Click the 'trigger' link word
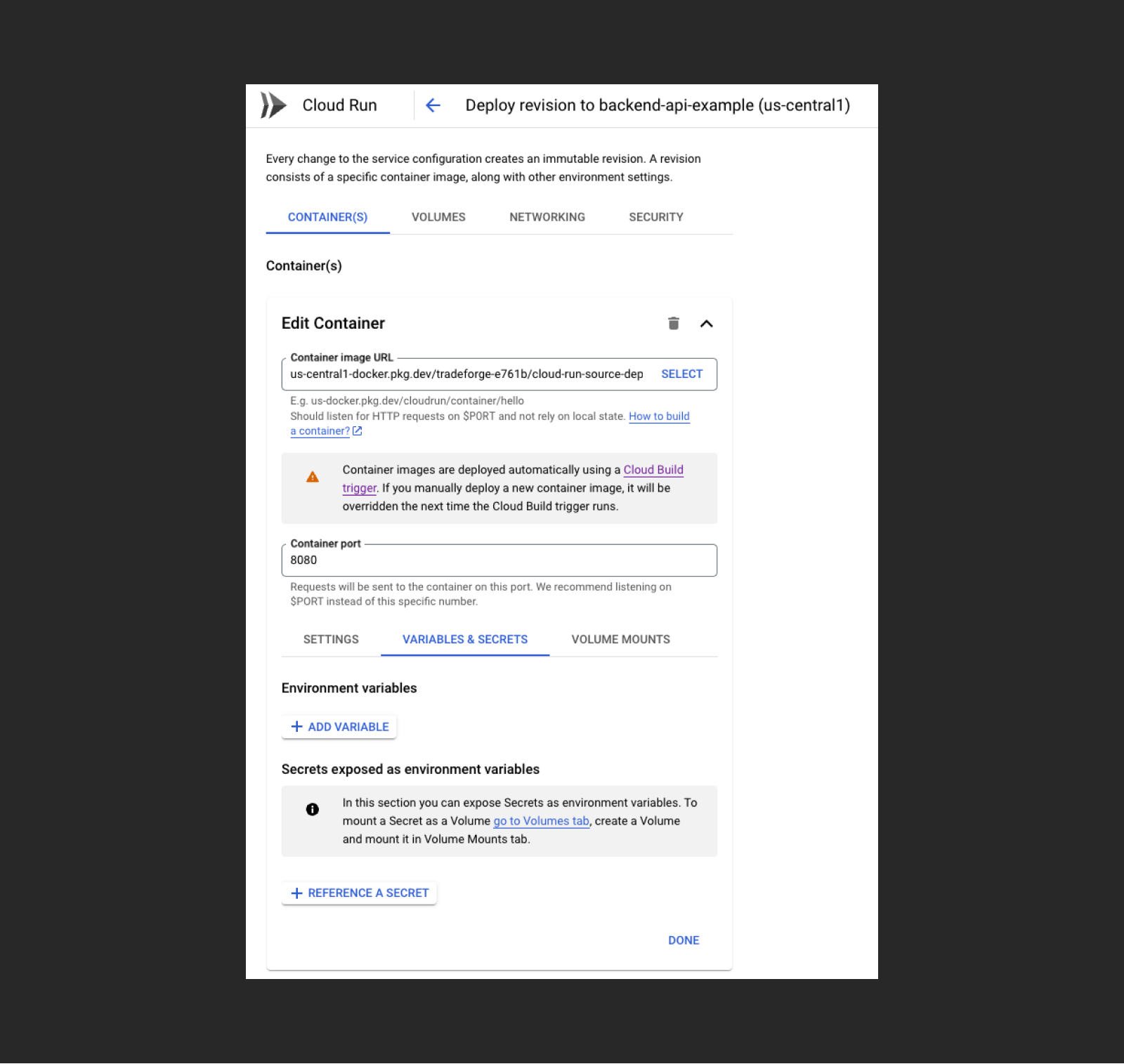Screen dimensions: 1124x1064 (360, 487)
